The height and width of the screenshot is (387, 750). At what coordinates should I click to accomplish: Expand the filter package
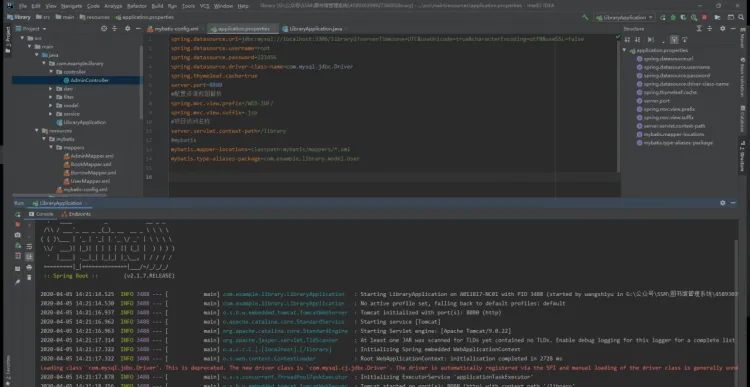pyautogui.click(x=51, y=97)
